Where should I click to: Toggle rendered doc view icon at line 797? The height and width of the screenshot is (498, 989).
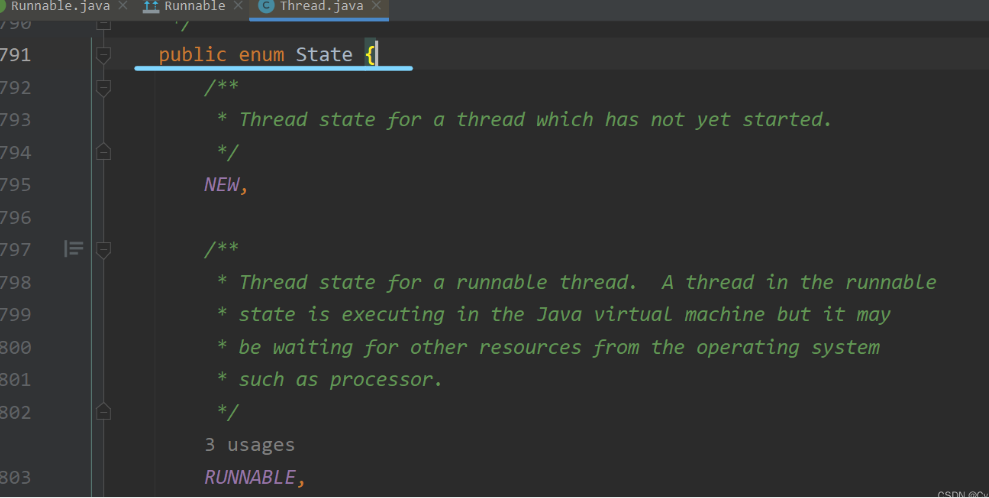tap(73, 249)
